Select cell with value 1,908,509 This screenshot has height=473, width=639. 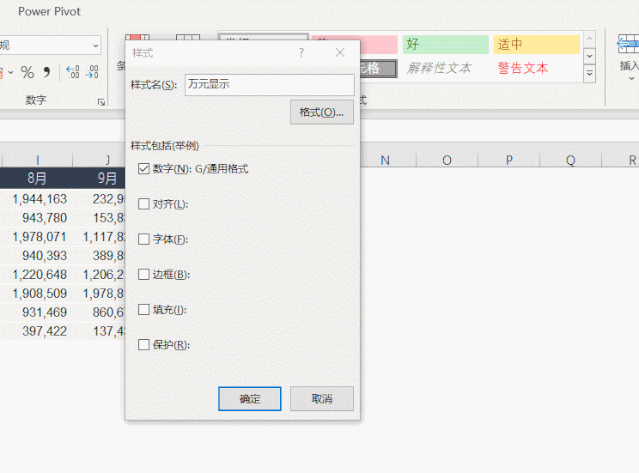point(39,293)
